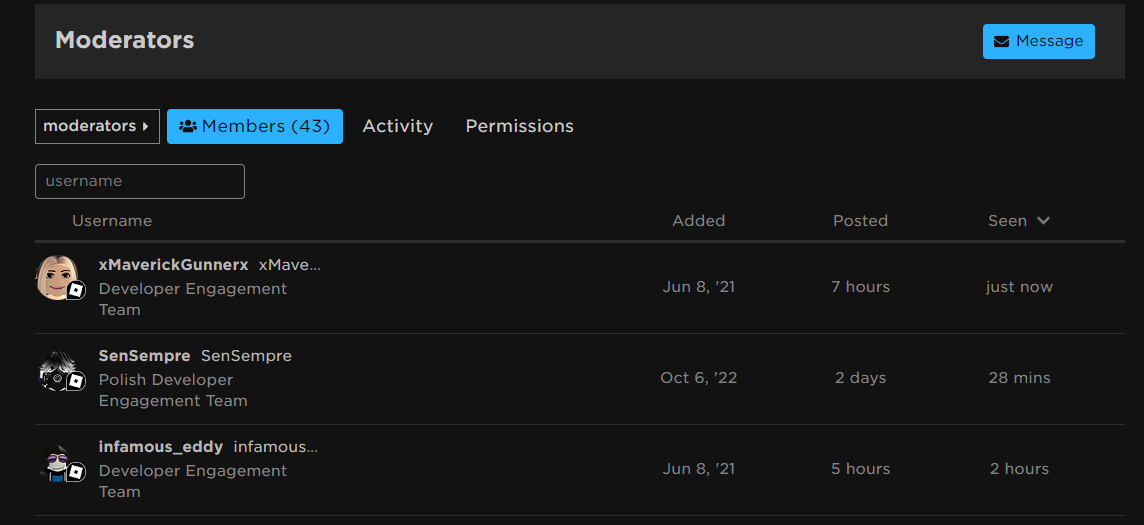
Task: Sort members by Posted column
Action: coord(860,221)
